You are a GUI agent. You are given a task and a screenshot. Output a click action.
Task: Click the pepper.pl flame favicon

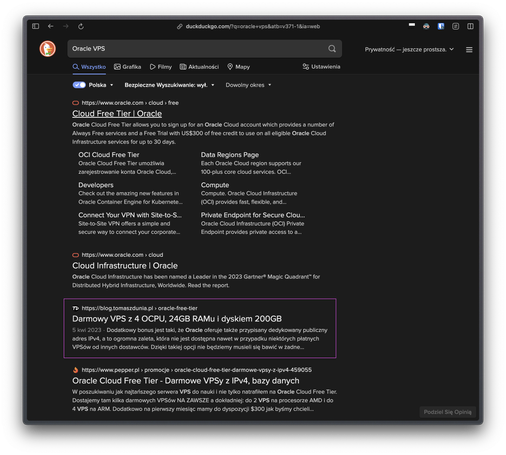coord(76,370)
